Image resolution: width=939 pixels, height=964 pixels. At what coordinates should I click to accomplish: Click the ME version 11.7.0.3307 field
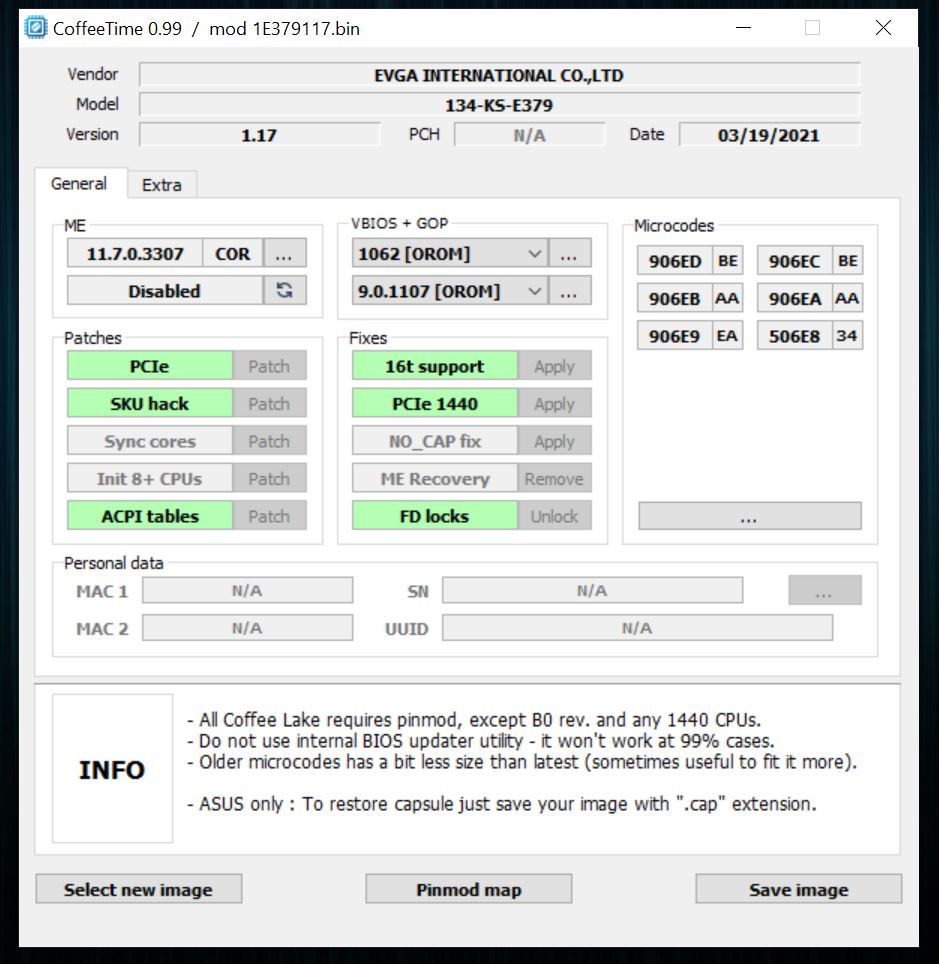click(135, 253)
